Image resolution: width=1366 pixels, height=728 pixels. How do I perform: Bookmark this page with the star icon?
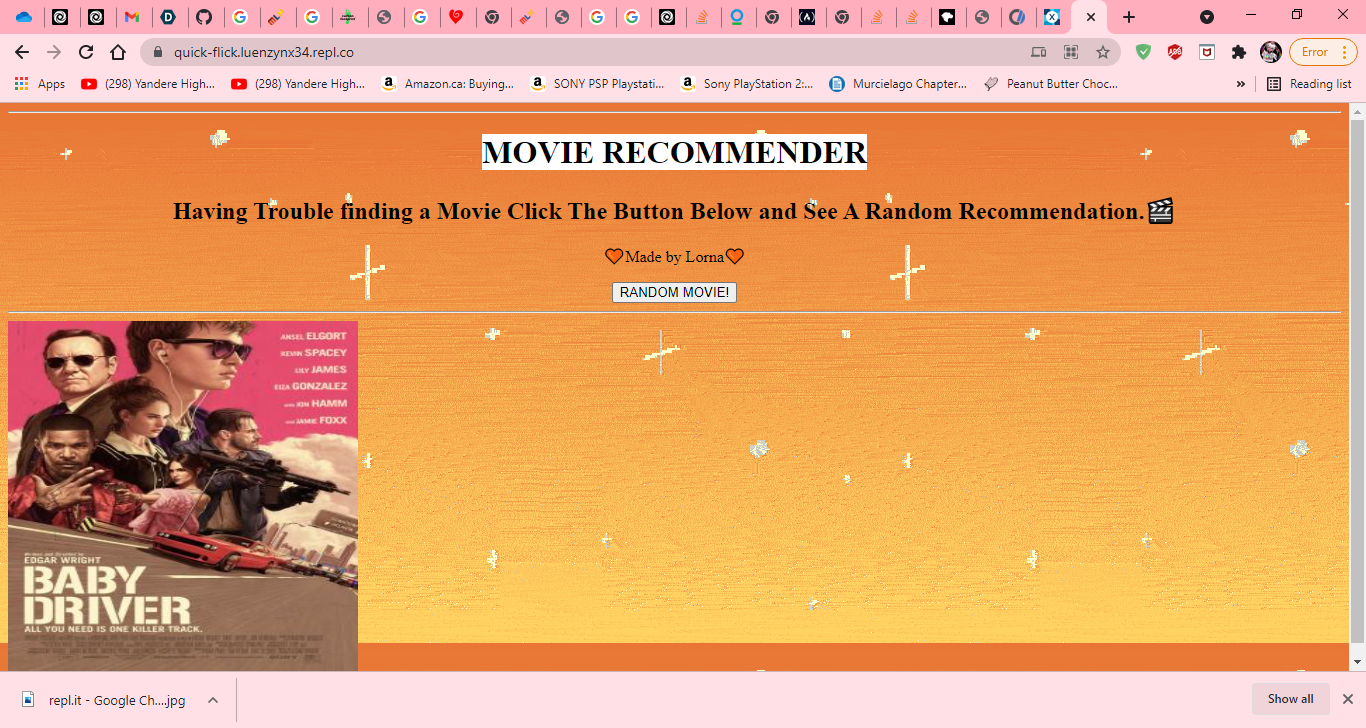[x=1103, y=52]
